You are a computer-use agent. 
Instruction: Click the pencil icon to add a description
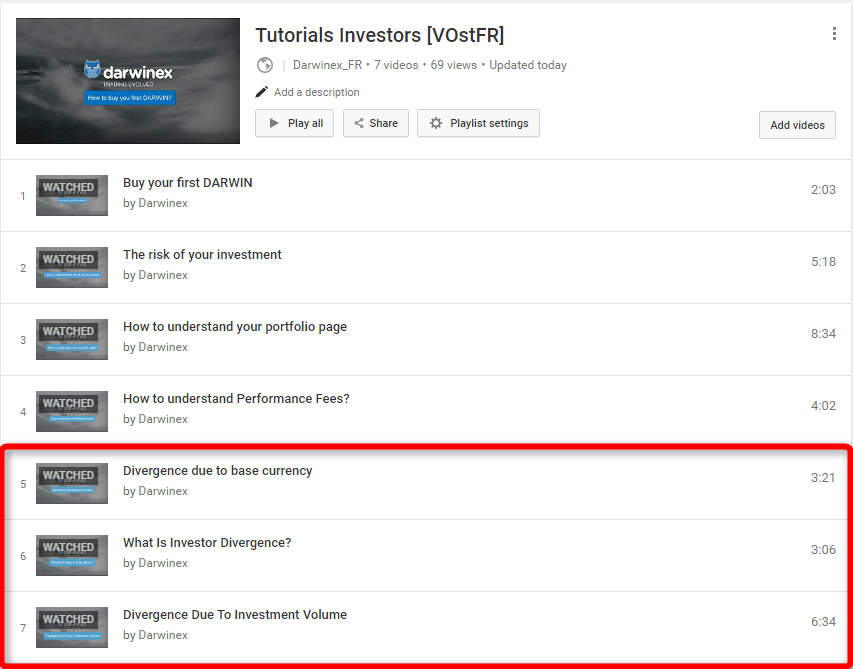click(262, 92)
